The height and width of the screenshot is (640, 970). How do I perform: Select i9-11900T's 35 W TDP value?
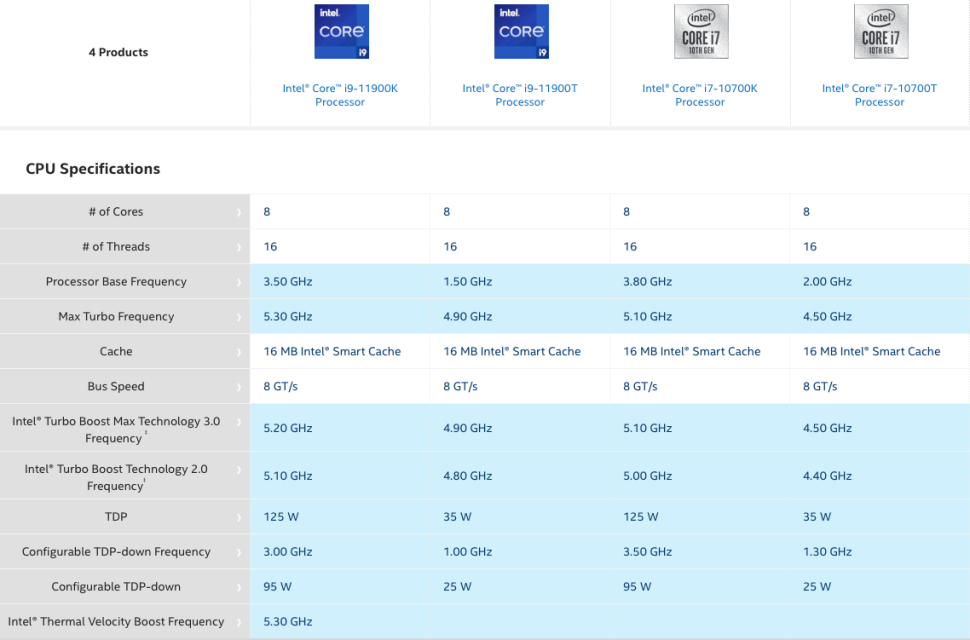[457, 516]
